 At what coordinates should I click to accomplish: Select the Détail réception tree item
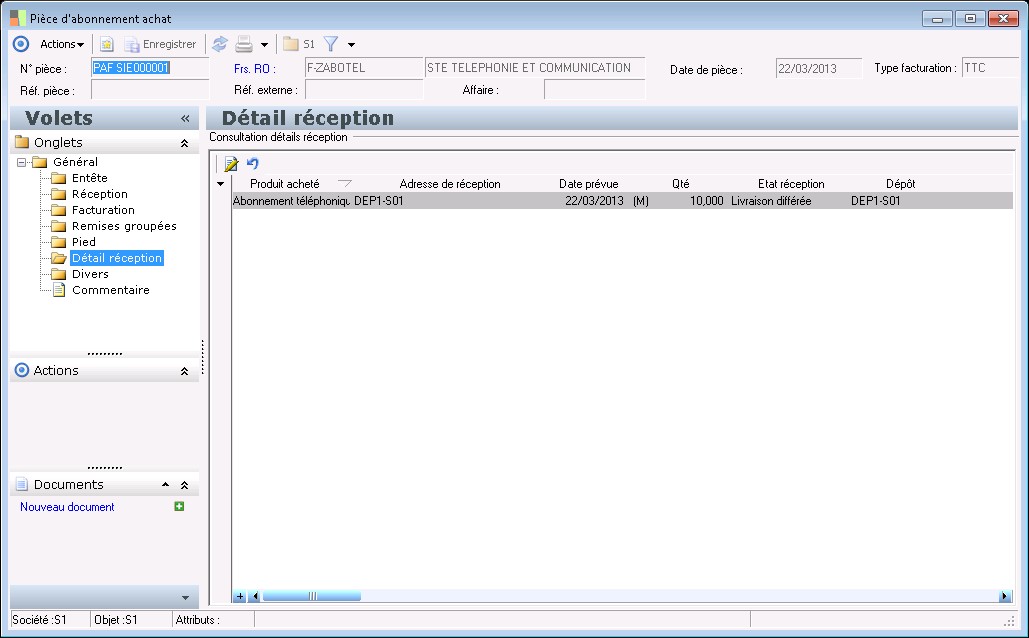click(117, 258)
